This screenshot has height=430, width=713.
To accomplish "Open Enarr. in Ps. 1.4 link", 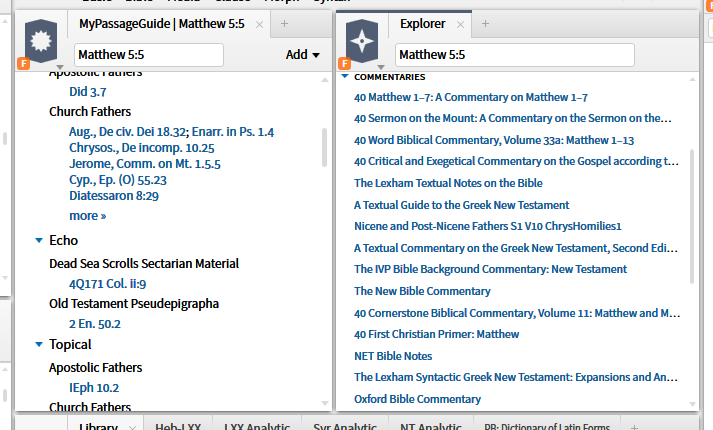I will click(233, 132).
